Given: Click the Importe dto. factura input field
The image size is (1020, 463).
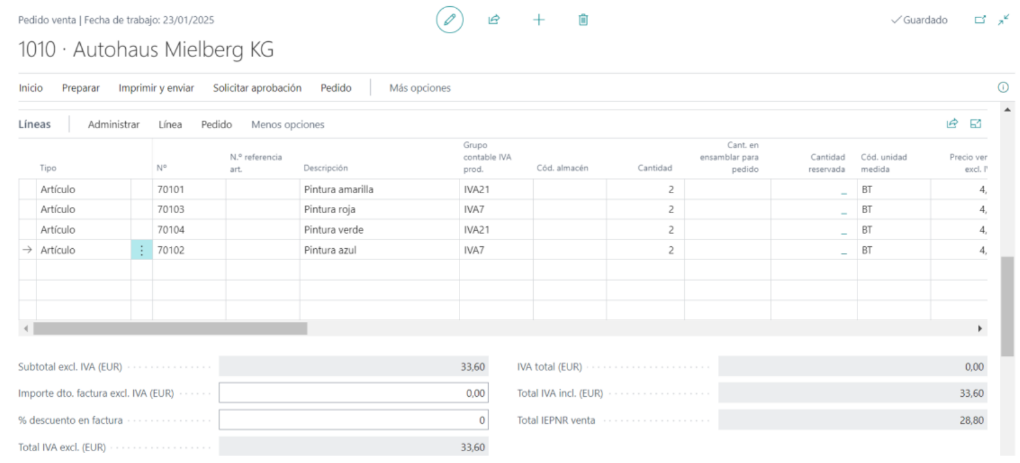Looking at the screenshot, I should (x=354, y=393).
